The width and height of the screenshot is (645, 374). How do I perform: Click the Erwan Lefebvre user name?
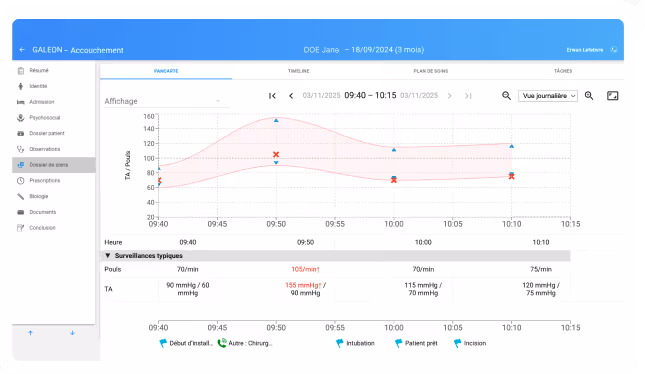tap(585, 50)
